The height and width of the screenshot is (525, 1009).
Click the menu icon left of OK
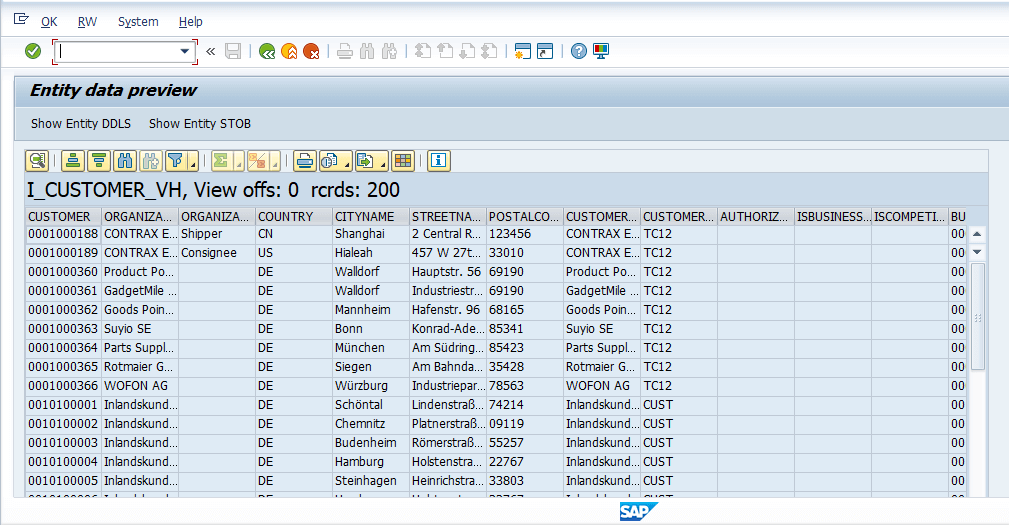[x=21, y=19]
